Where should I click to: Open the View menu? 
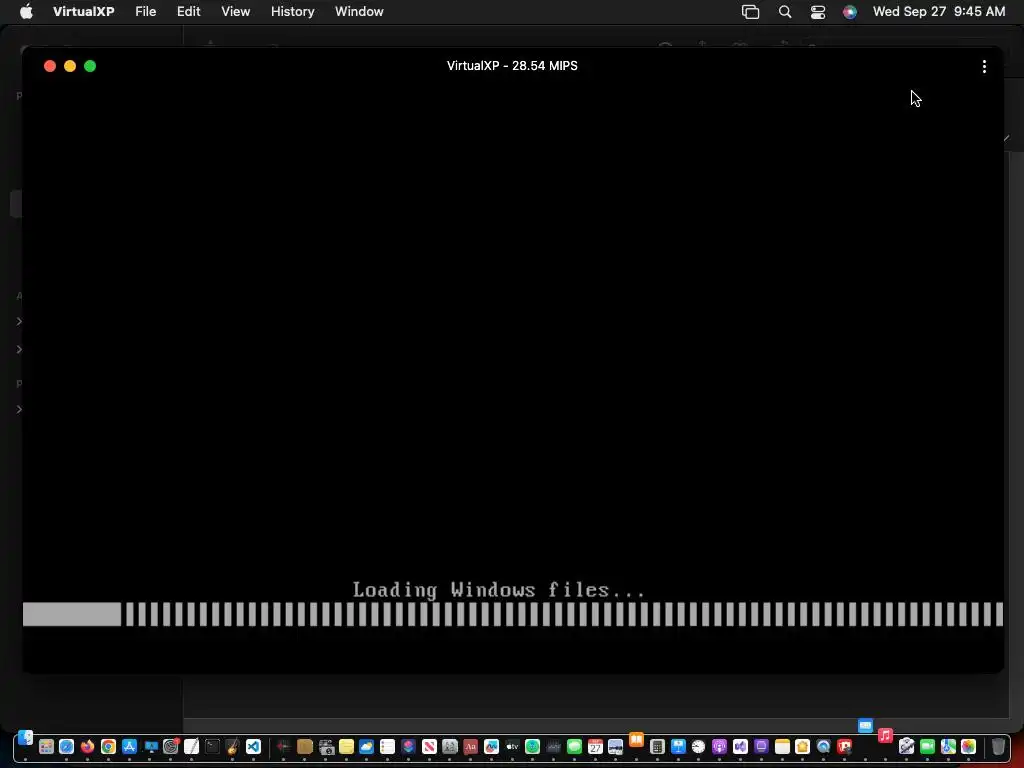(x=235, y=11)
